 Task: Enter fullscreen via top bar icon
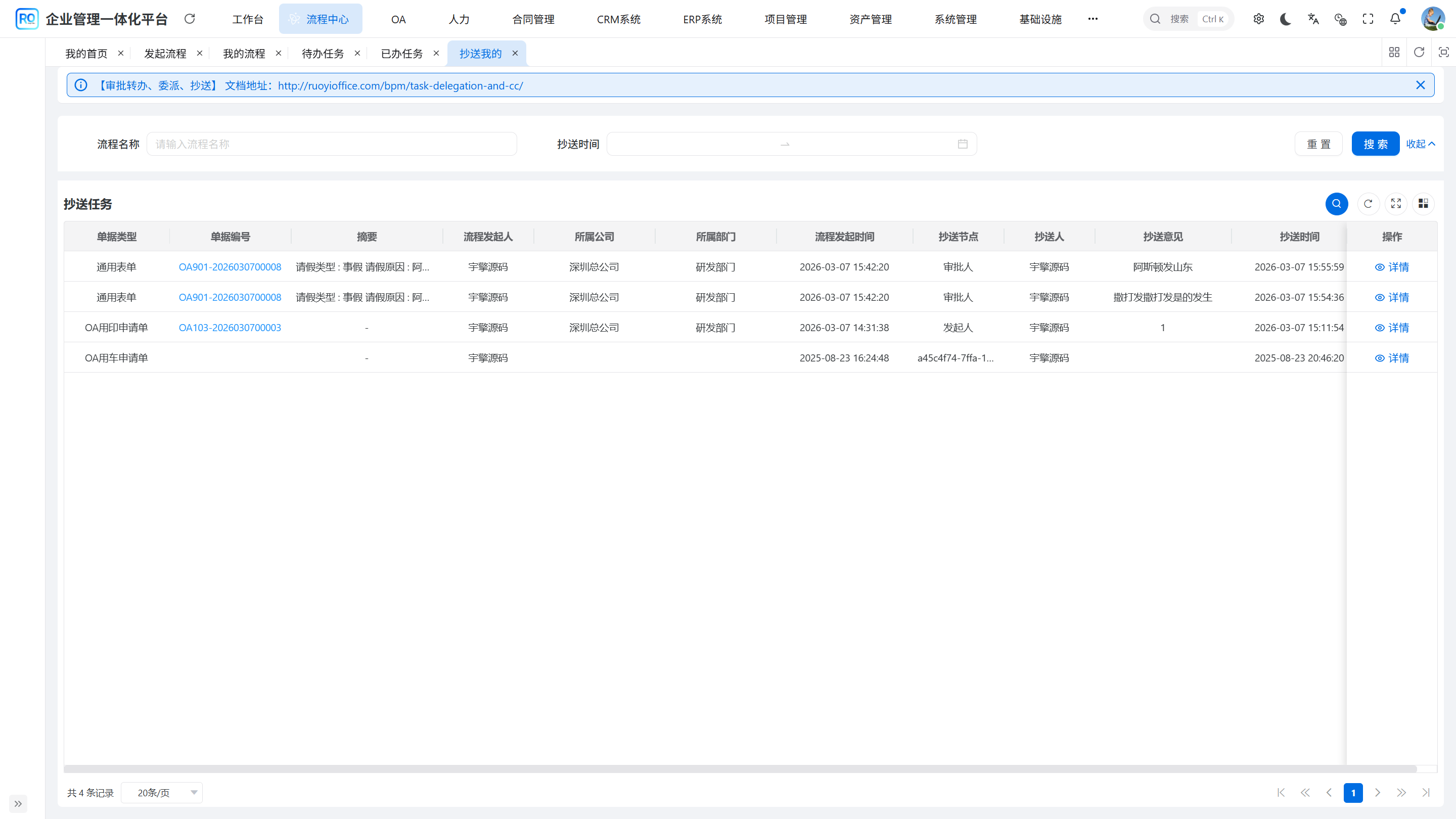pyautogui.click(x=1368, y=19)
